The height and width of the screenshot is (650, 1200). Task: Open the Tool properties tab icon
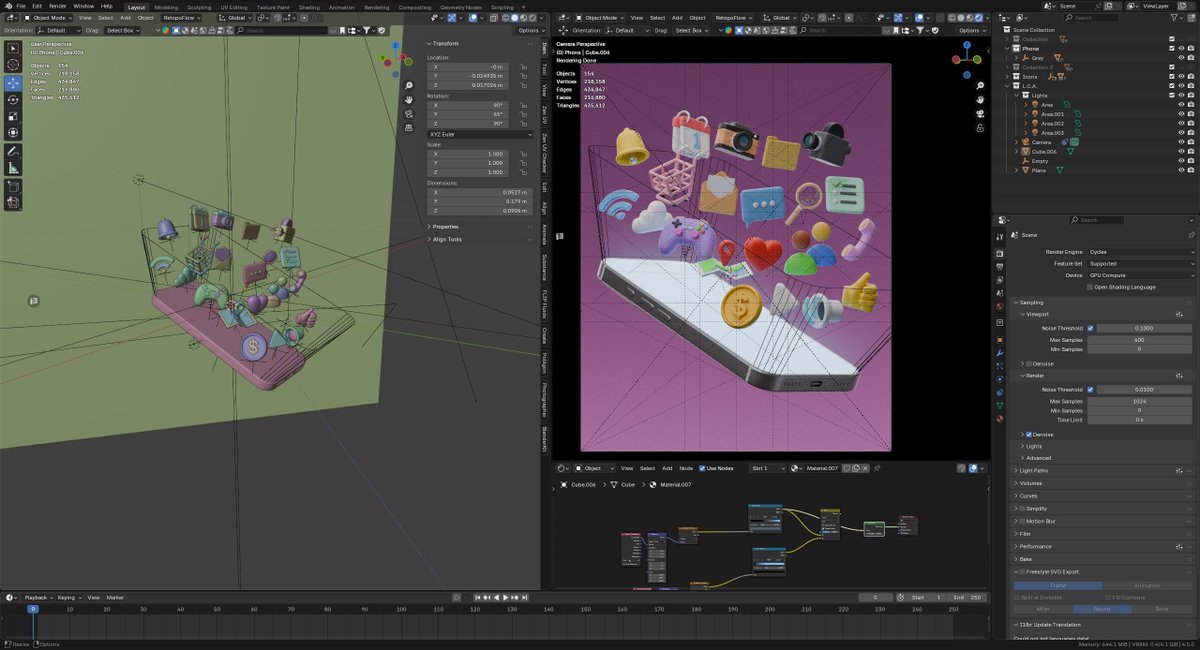click(x=1000, y=236)
